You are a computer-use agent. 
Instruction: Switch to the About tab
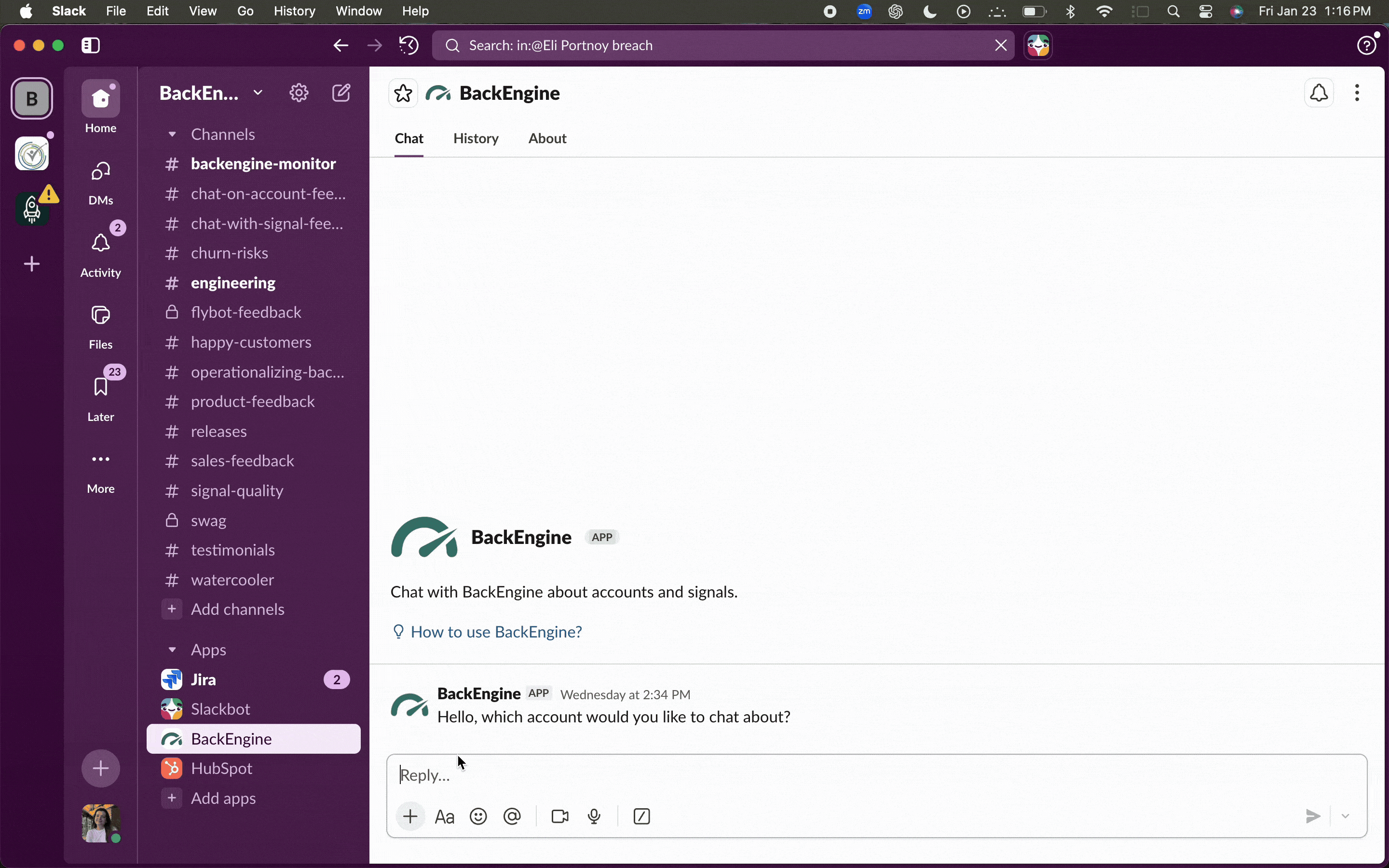(546, 138)
